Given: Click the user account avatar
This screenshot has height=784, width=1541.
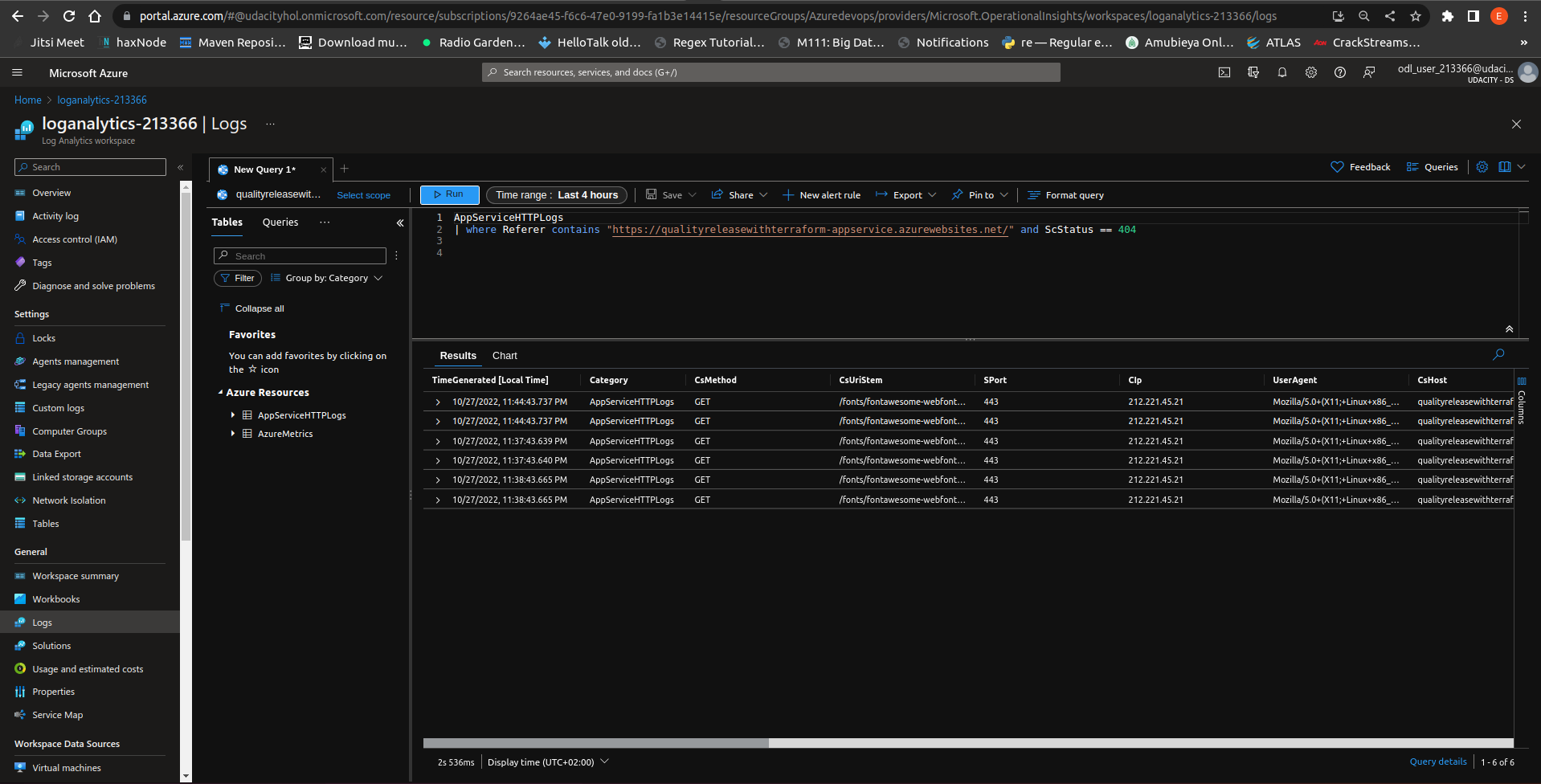Looking at the screenshot, I should point(1528,72).
